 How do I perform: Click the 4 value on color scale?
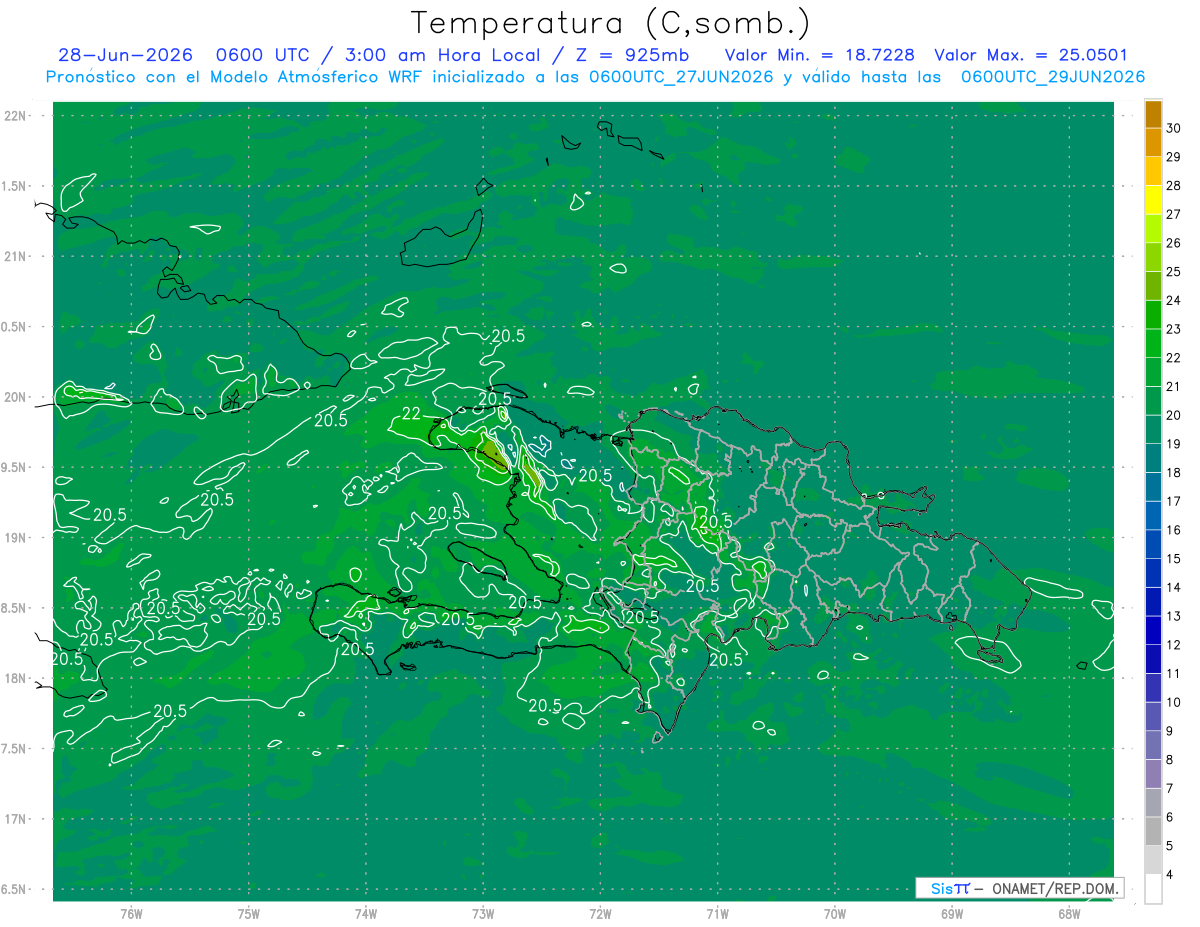point(1170,874)
